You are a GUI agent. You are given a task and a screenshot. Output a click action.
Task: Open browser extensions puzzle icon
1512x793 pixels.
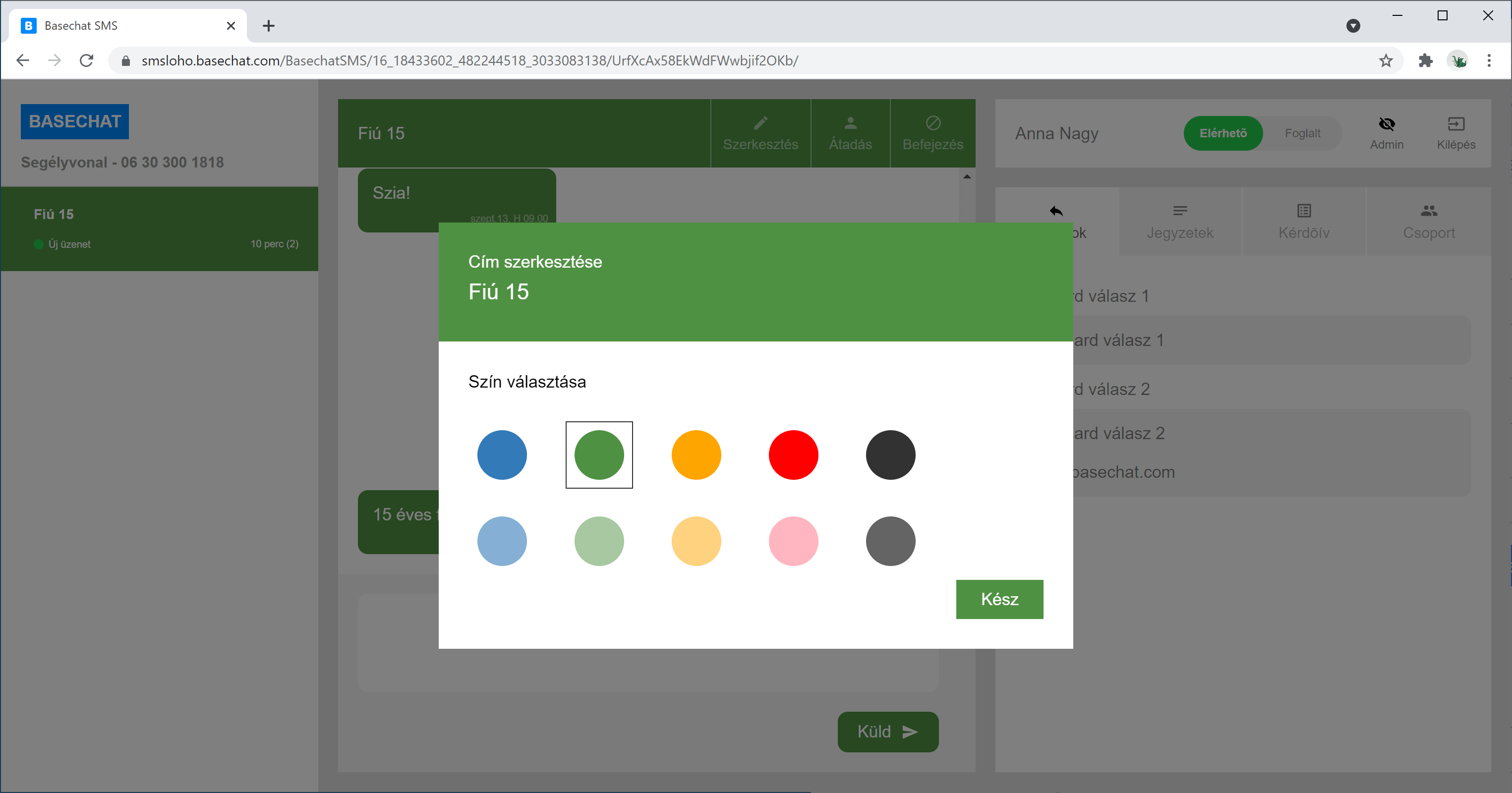click(x=1425, y=60)
